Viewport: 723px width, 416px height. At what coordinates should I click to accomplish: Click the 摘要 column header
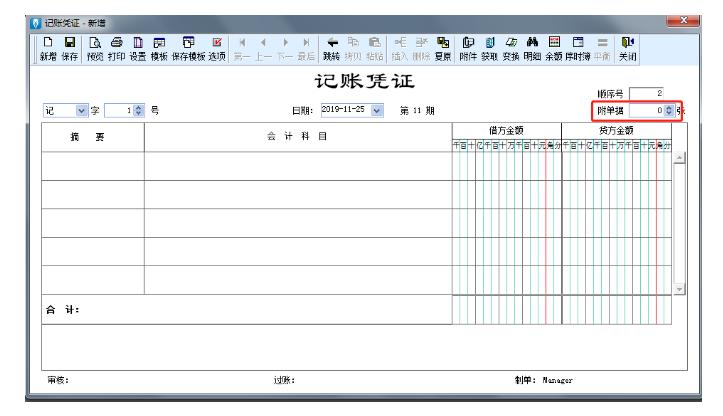93,137
